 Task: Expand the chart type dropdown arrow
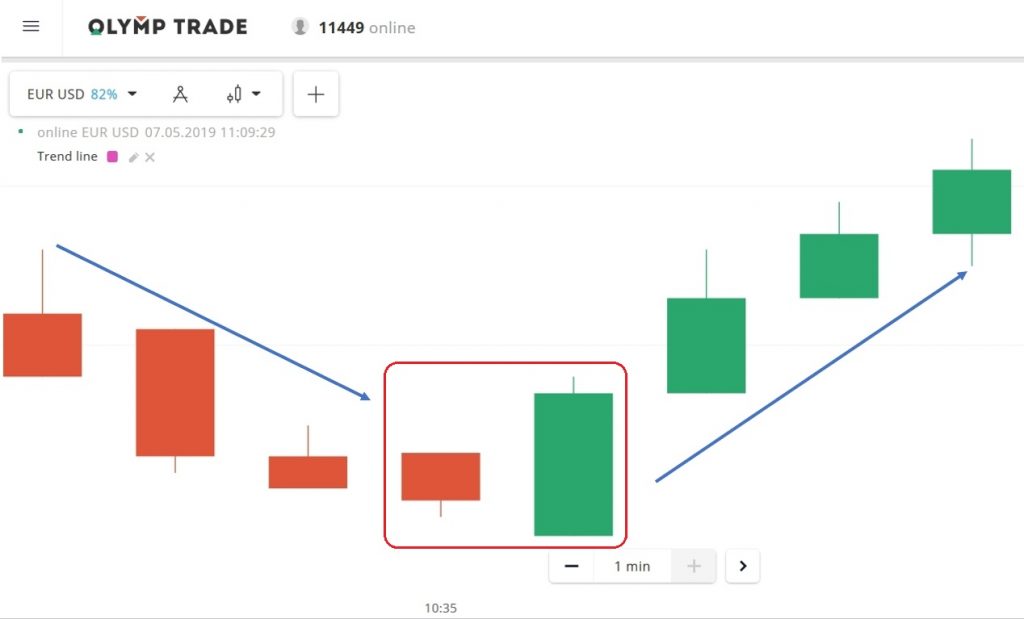click(257, 94)
